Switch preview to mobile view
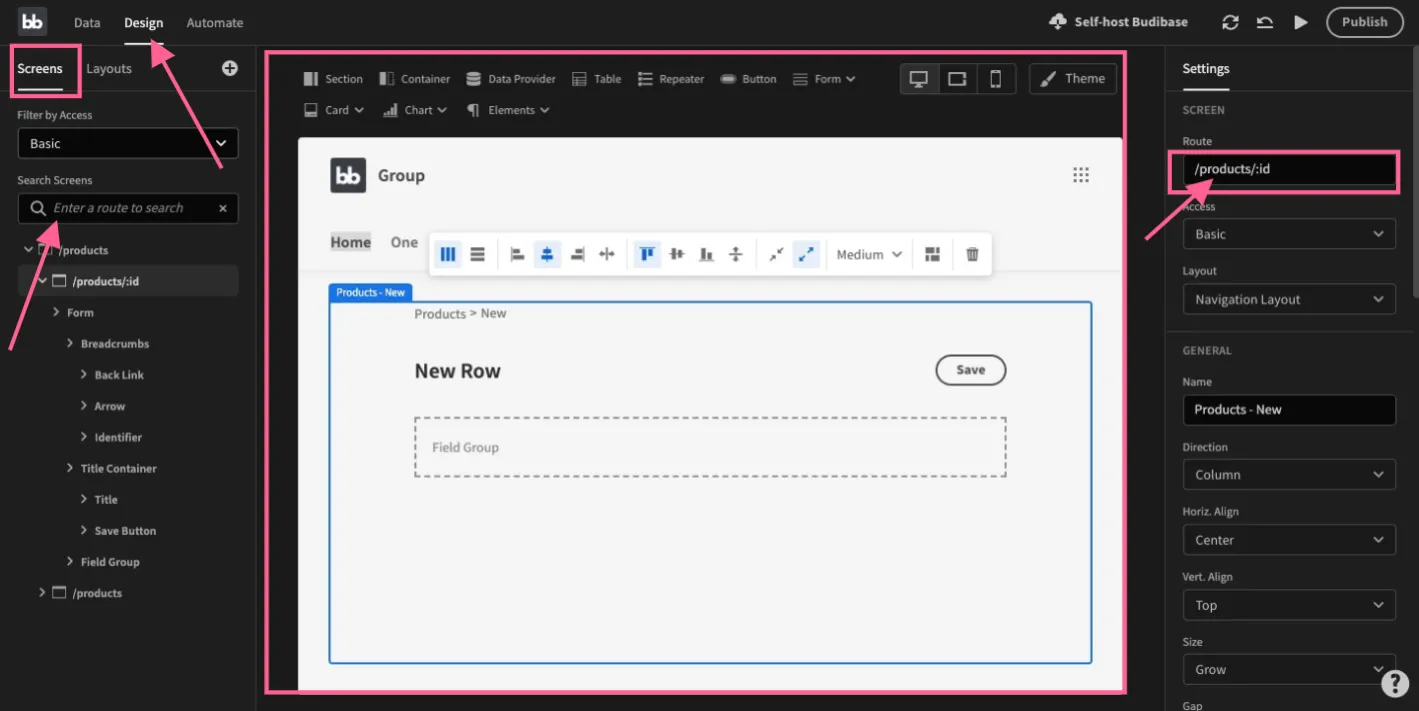The image size is (1419, 711). click(x=996, y=79)
